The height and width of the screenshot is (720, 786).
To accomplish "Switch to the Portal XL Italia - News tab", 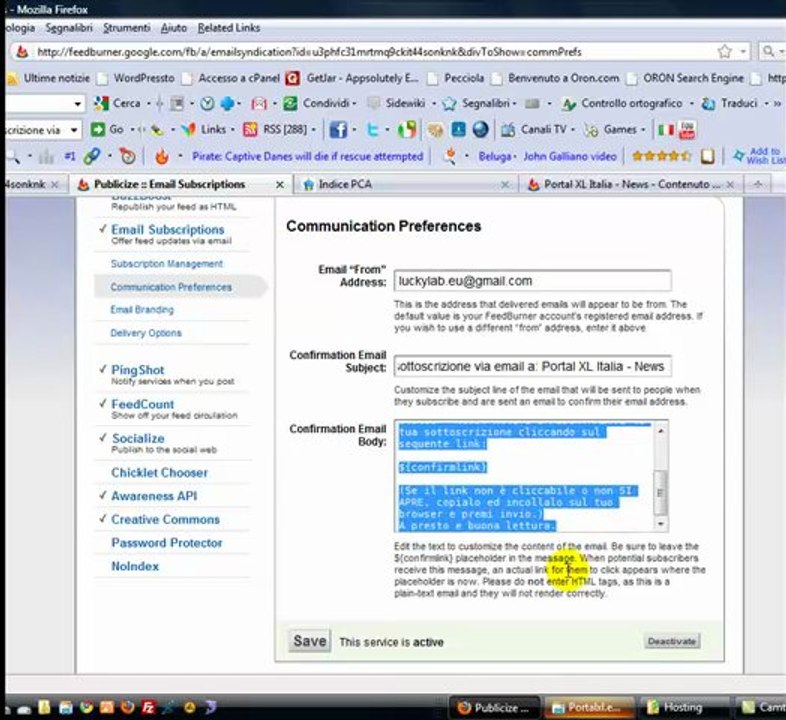I will coord(629,185).
